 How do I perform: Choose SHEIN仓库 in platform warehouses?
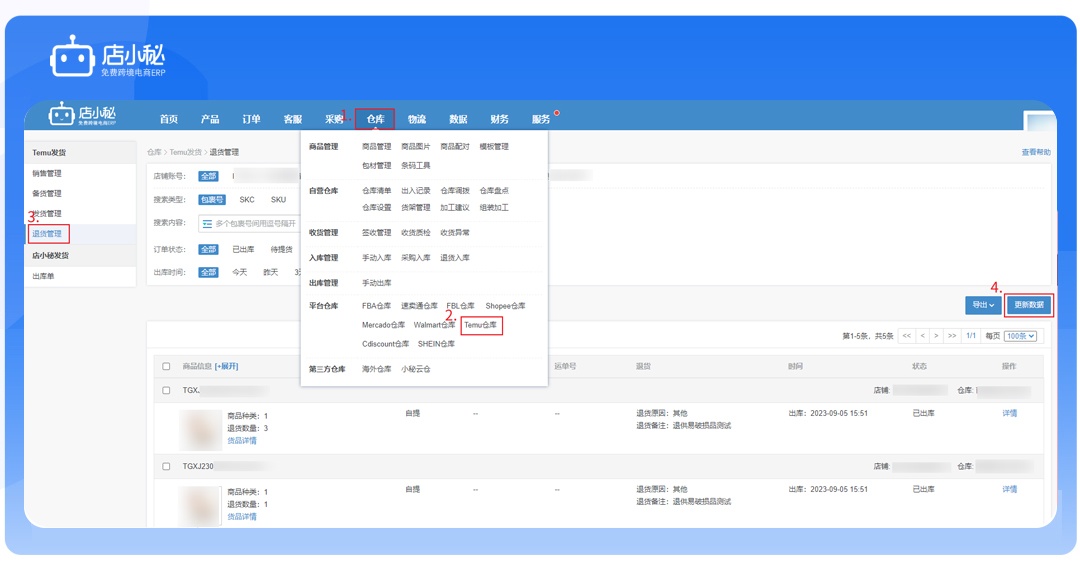pyautogui.click(x=436, y=344)
